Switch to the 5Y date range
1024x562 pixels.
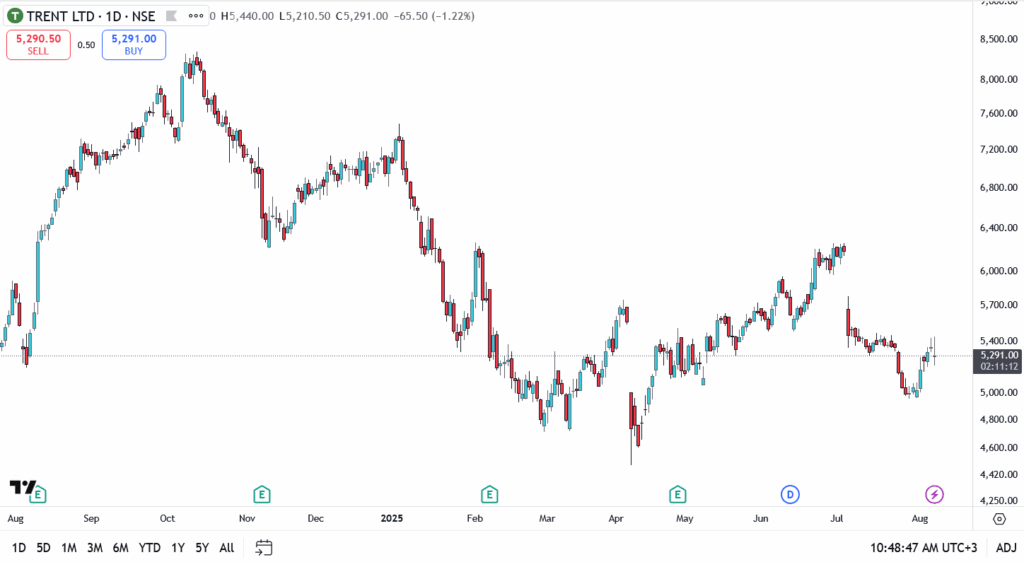202,548
